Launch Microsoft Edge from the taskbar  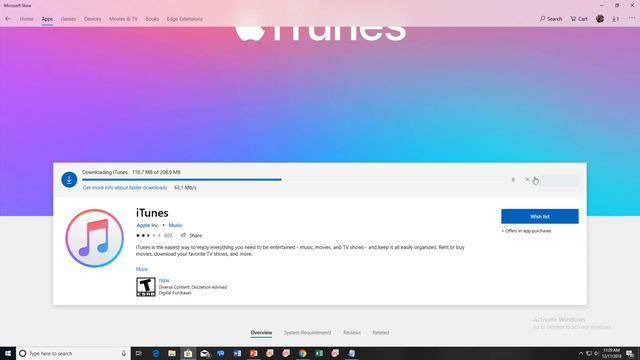click(x=156, y=353)
